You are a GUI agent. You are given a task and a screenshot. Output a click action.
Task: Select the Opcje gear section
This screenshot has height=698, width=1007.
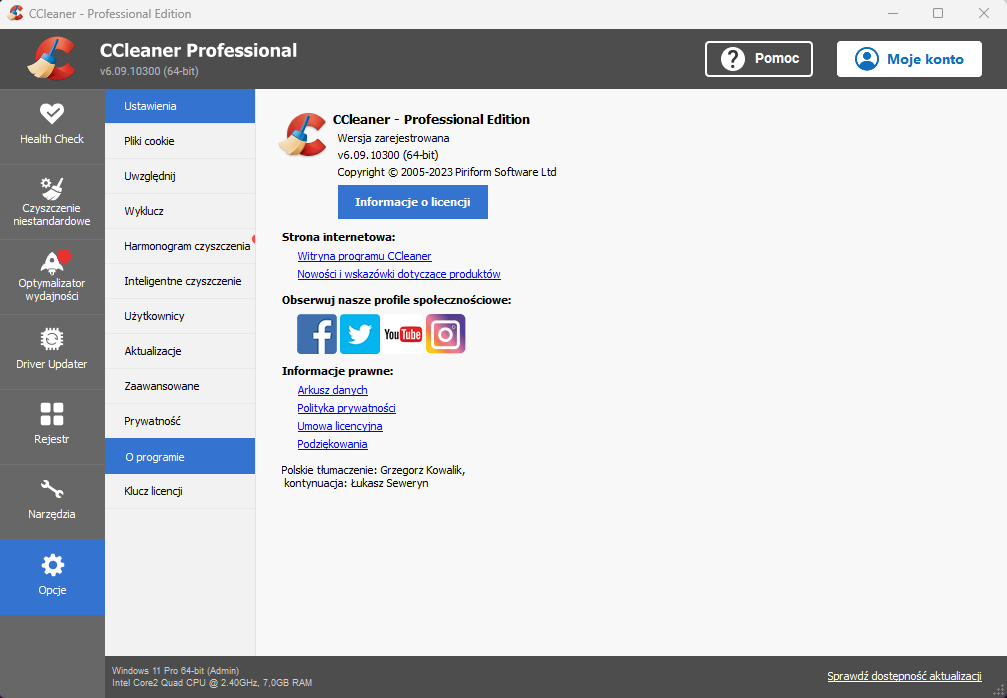coord(52,577)
